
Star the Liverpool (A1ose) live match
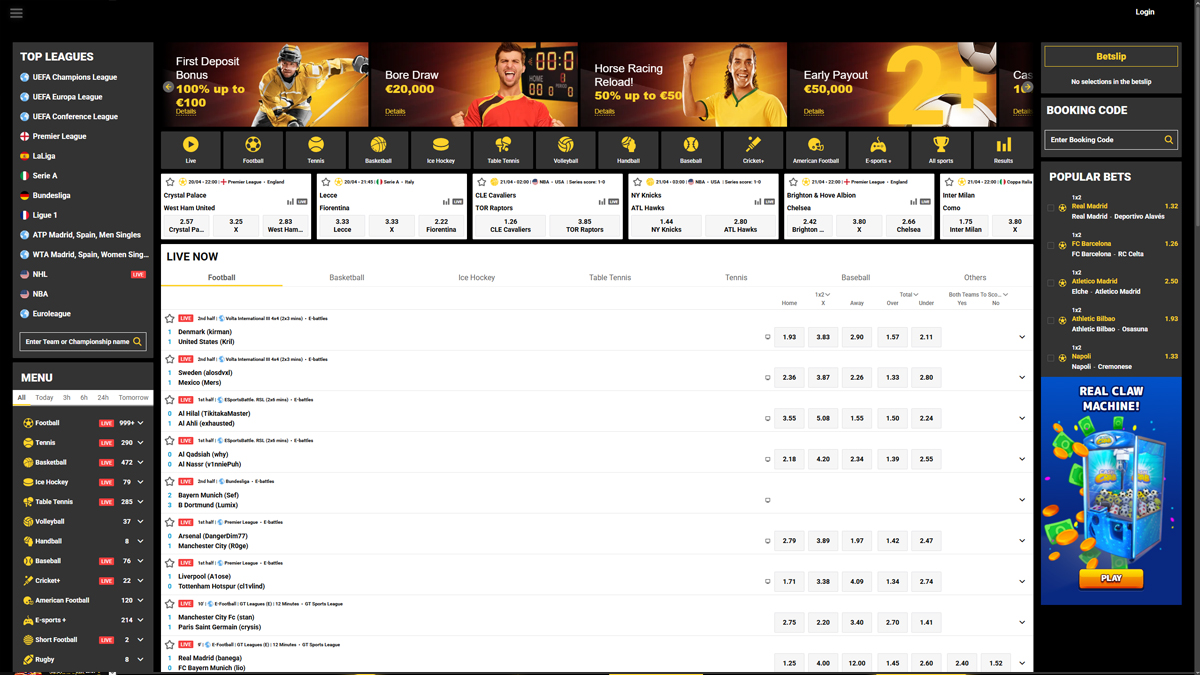[170, 563]
